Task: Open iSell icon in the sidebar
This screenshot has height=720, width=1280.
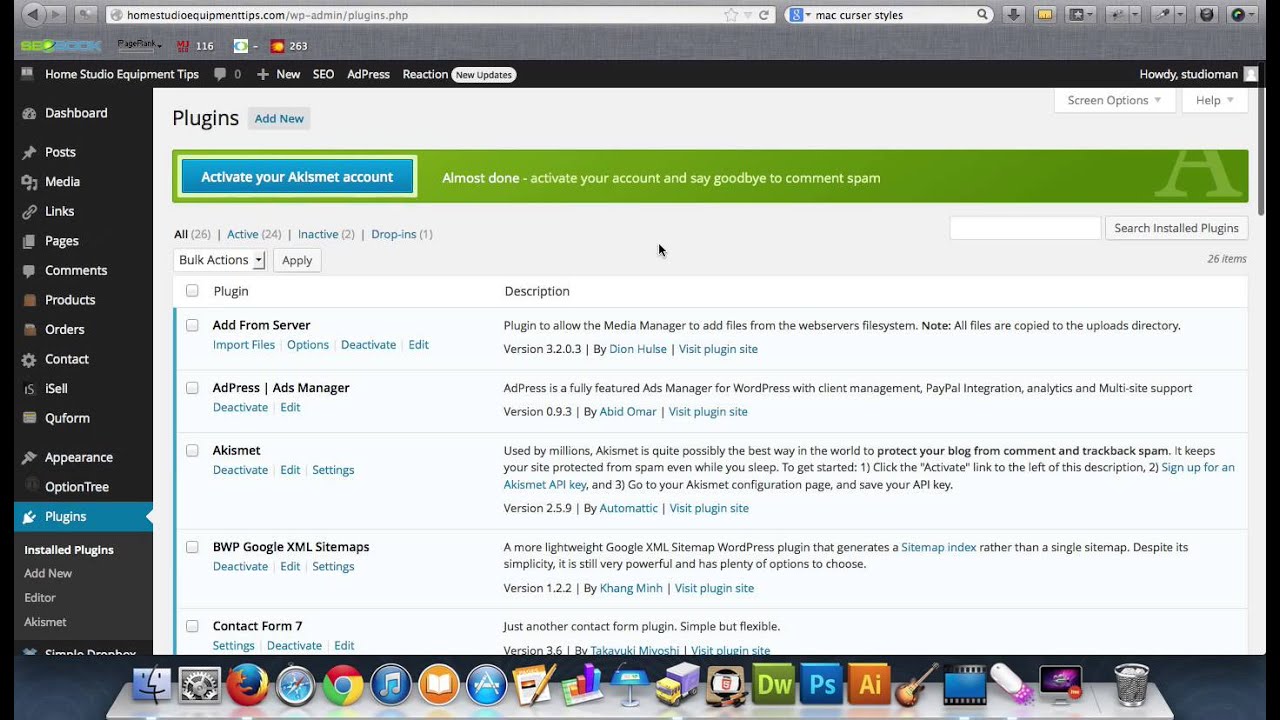Action: pos(29,388)
